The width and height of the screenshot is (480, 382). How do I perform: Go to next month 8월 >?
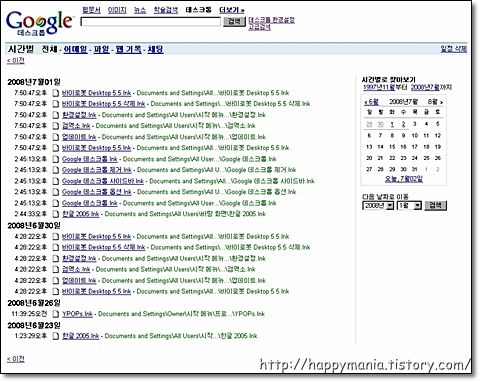tap(435, 102)
